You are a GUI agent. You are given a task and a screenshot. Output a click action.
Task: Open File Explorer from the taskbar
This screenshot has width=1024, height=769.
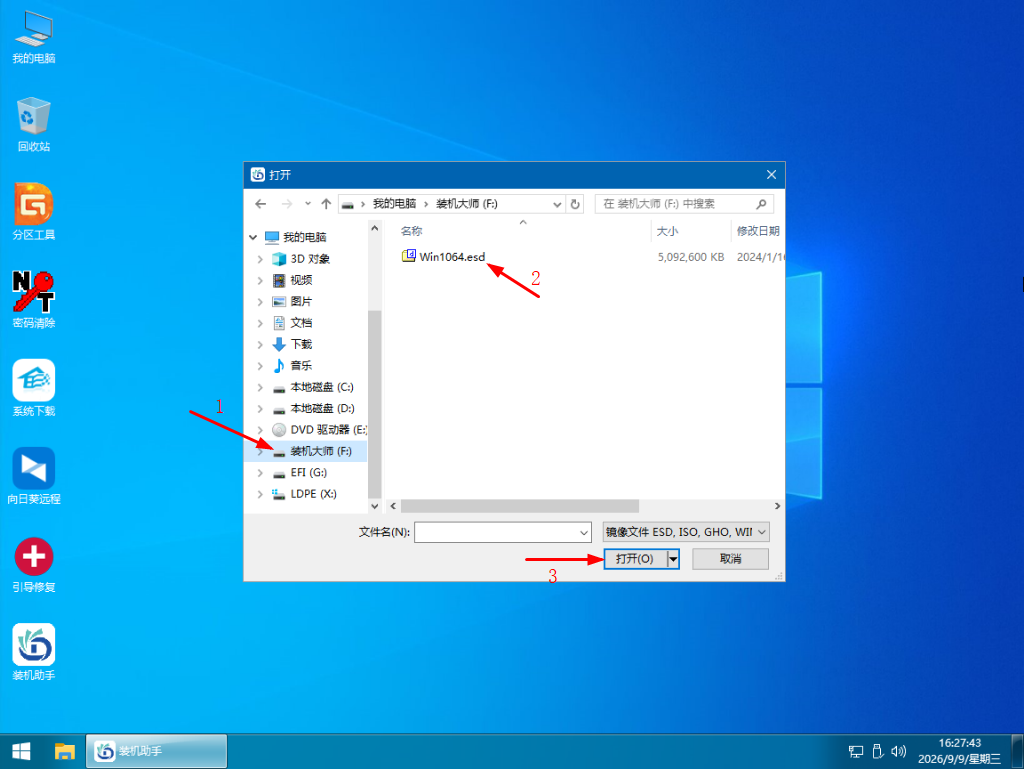point(64,751)
